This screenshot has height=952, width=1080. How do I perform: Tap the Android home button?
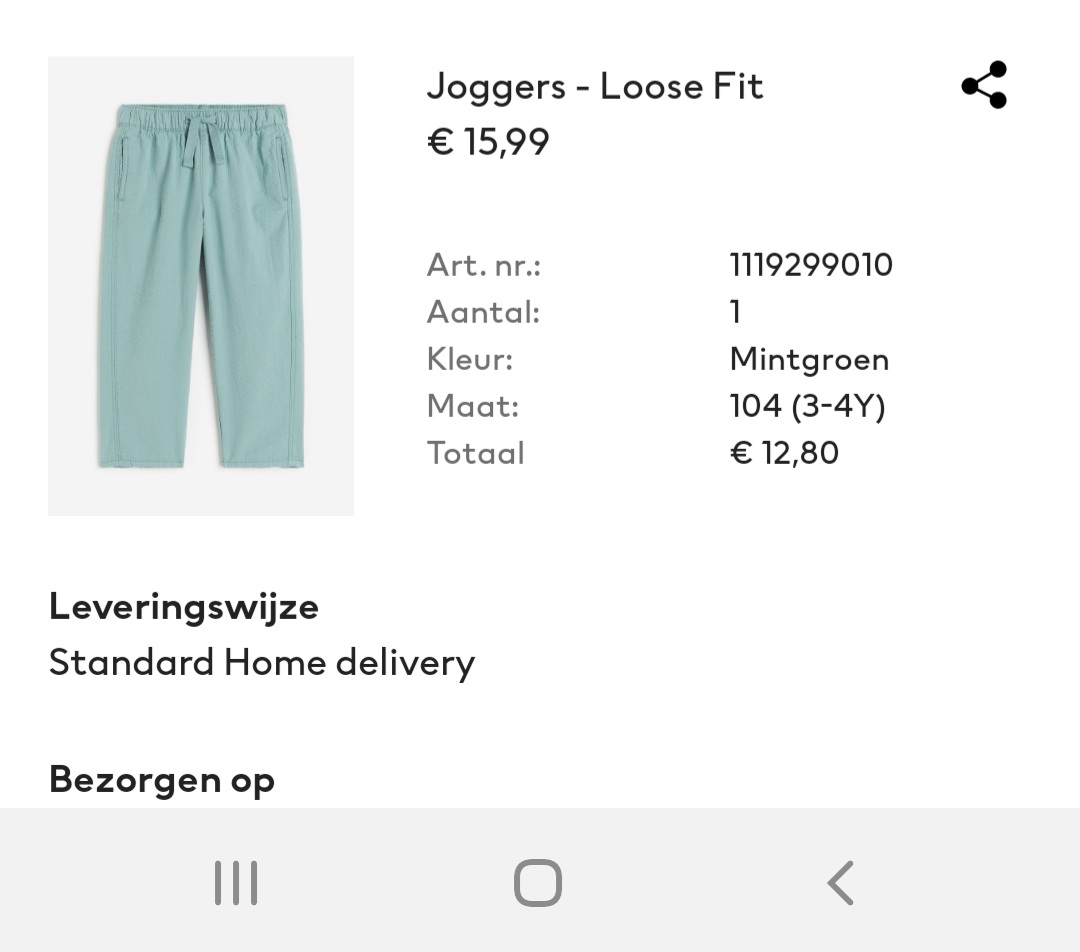[x=538, y=882]
